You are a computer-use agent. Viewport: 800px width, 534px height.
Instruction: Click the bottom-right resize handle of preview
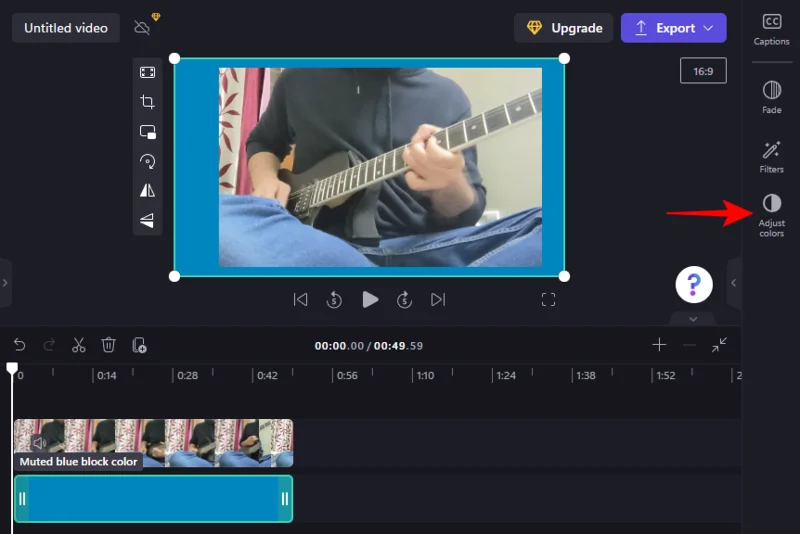pos(564,276)
